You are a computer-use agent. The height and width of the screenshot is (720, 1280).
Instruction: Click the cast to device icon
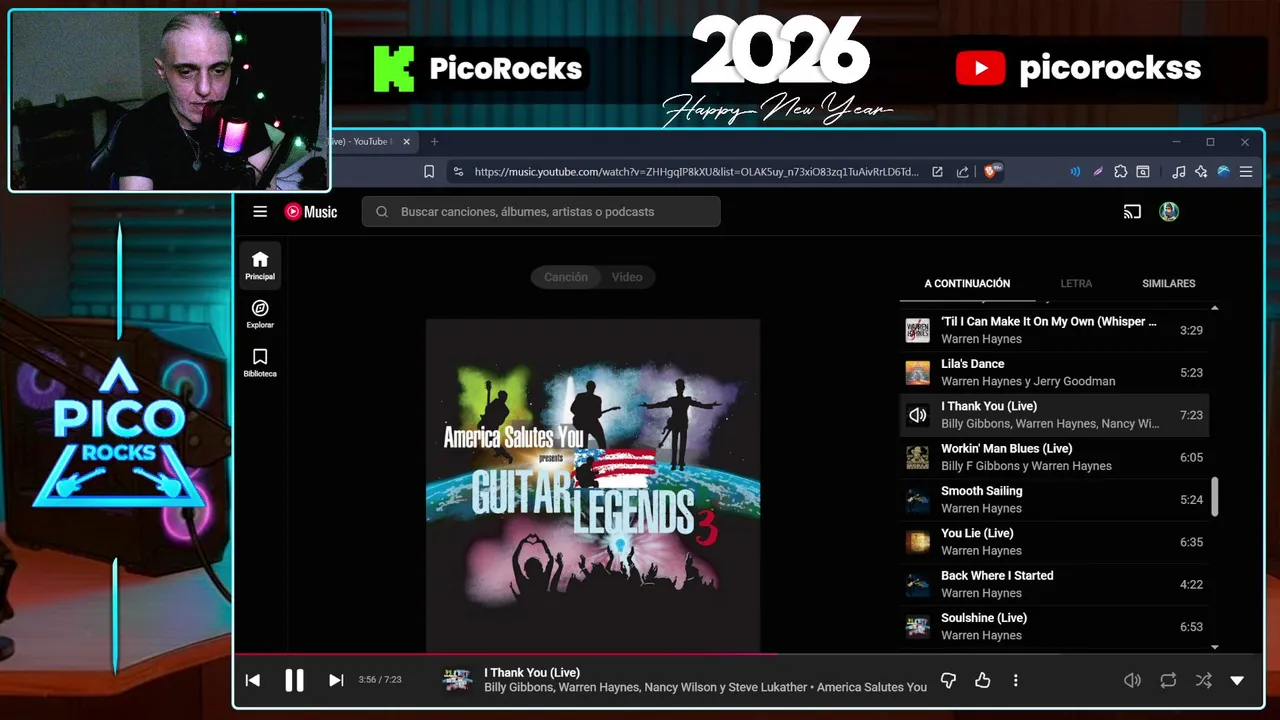pos(1132,212)
